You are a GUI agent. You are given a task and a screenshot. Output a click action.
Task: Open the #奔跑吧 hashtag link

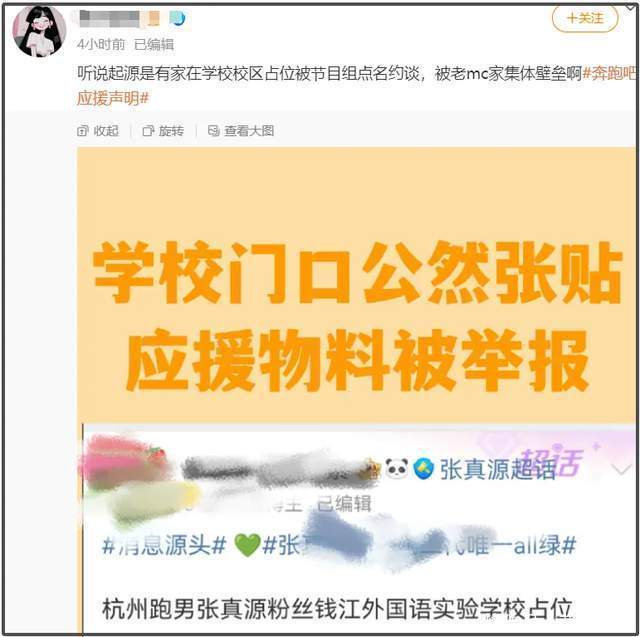[x=609, y=73]
